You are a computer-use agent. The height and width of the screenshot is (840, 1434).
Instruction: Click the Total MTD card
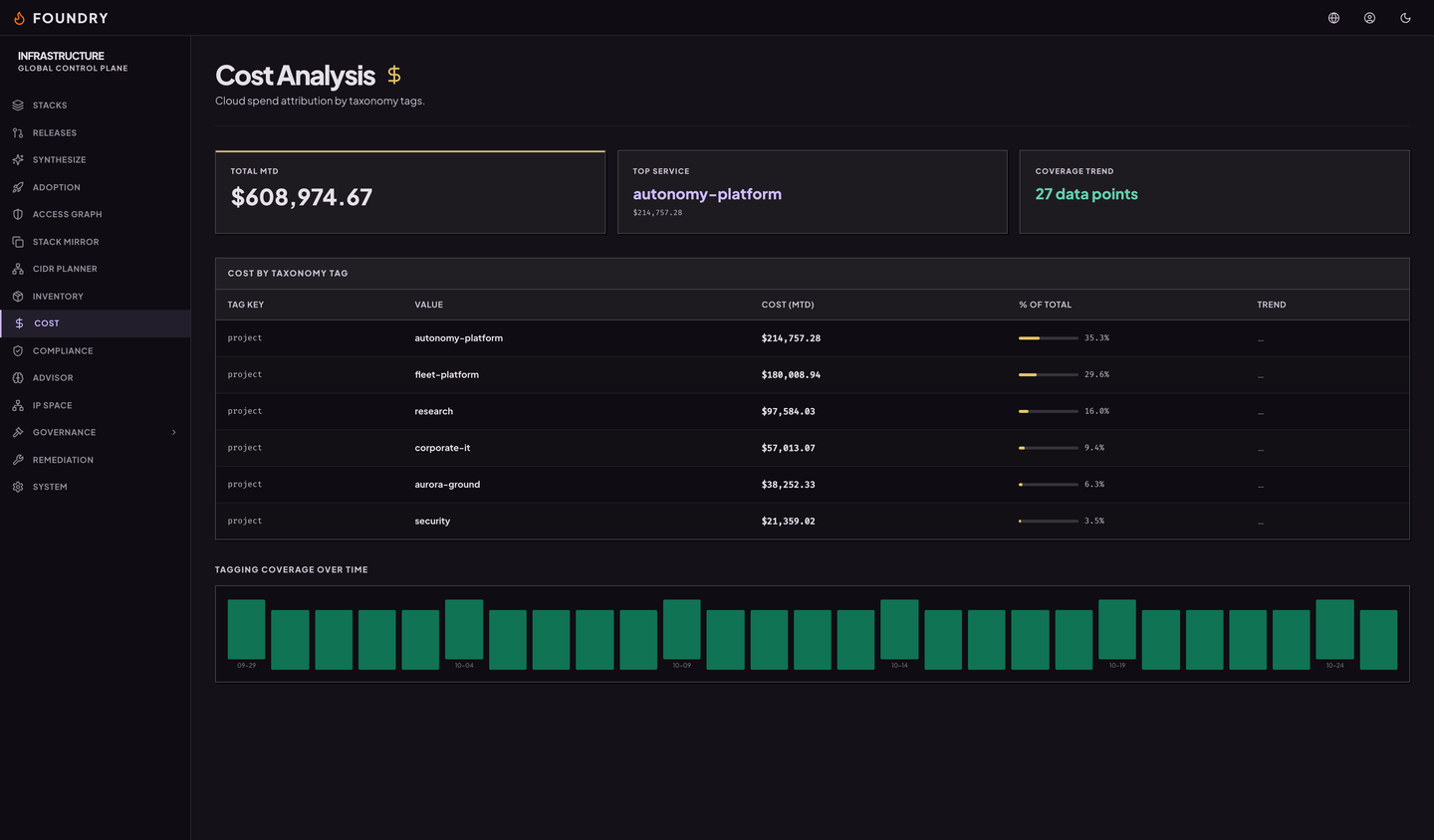410,192
